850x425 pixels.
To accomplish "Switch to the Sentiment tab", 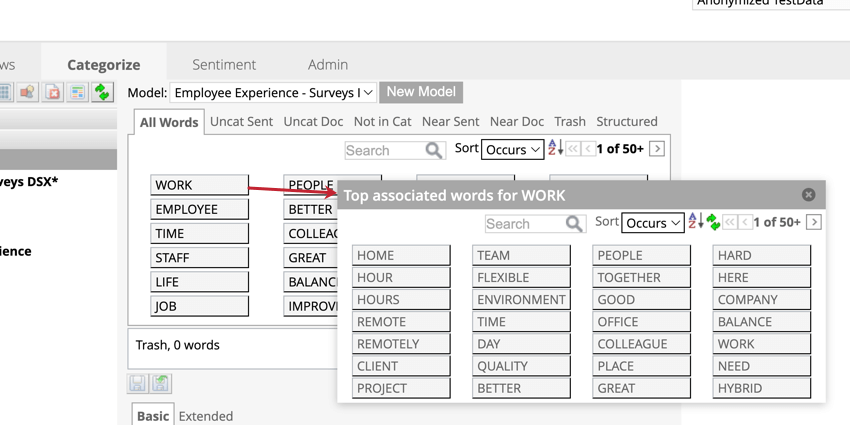I will point(224,64).
